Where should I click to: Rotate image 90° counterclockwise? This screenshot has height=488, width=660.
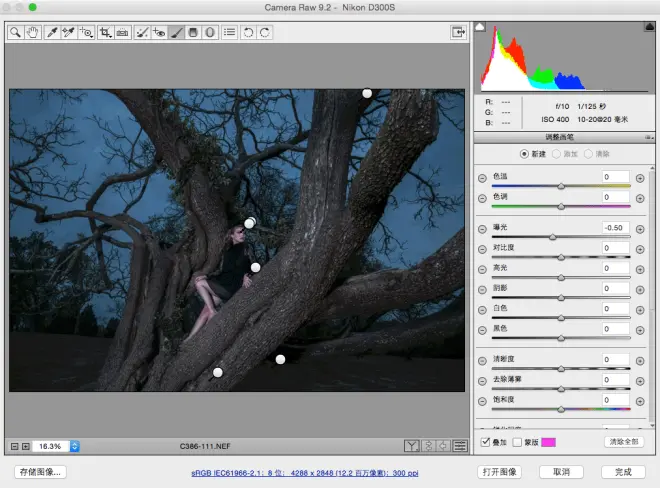[x=248, y=32]
